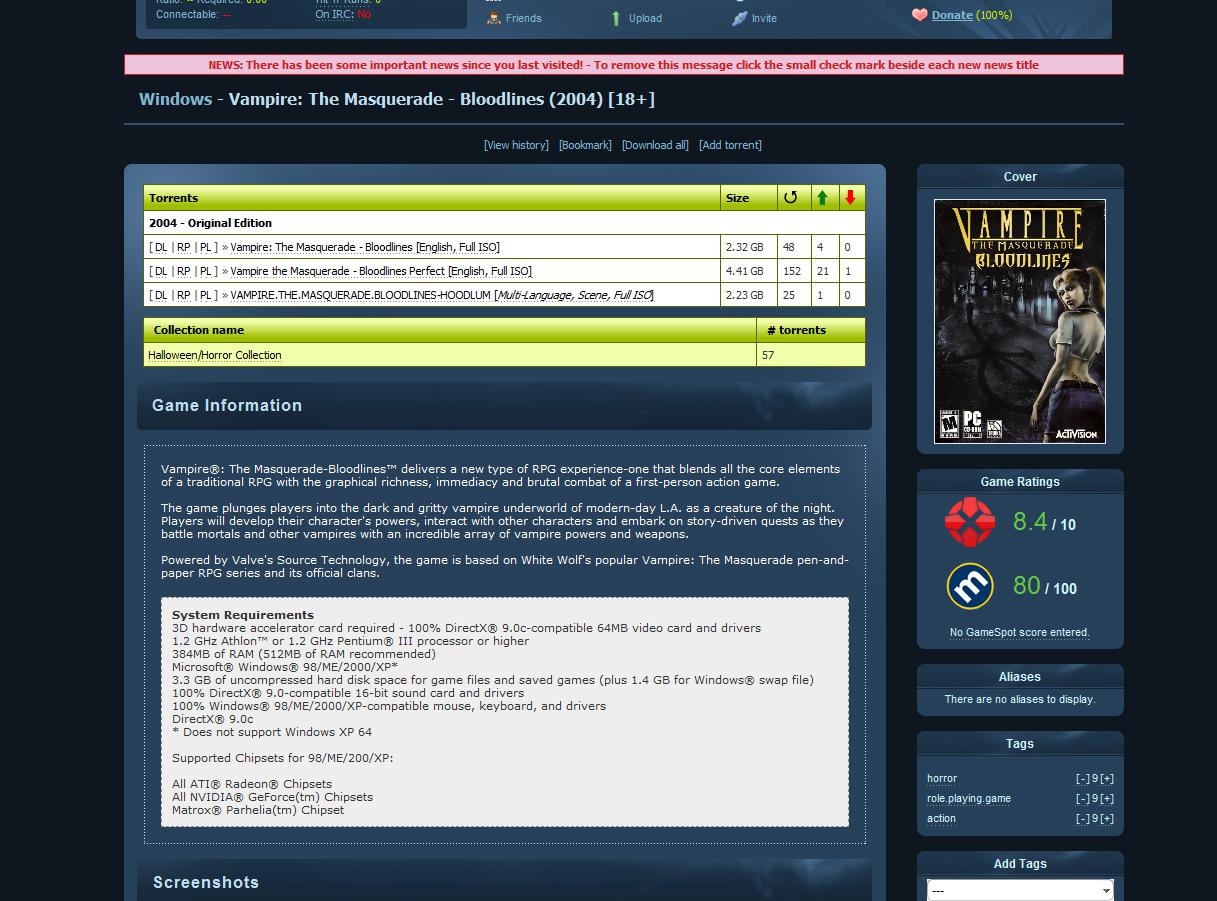Click RP for Bloodlines Perfect torrent
Image resolution: width=1217 pixels, height=901 pixels.
point(184,271)
